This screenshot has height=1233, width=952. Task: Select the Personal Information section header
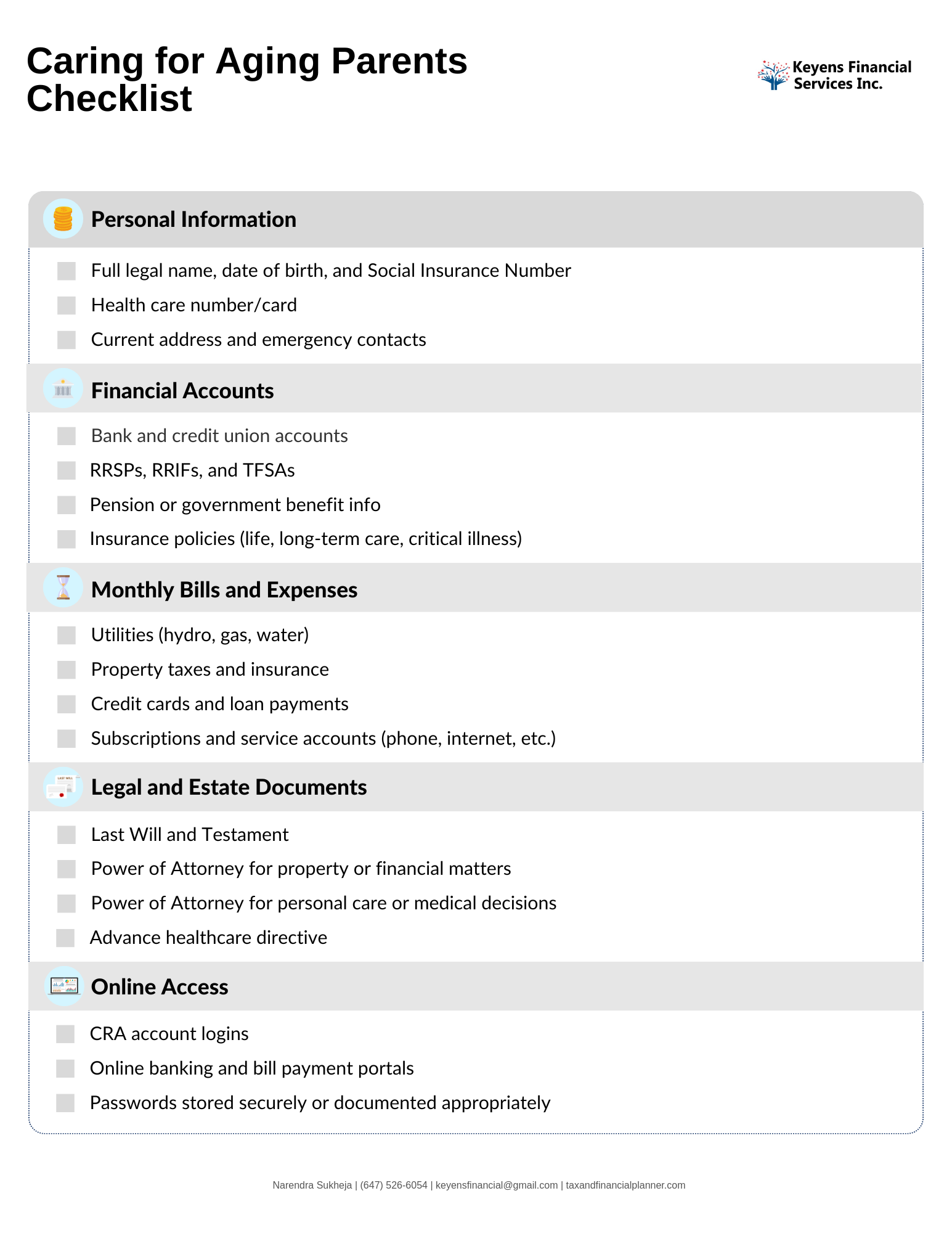click(193, 219)
